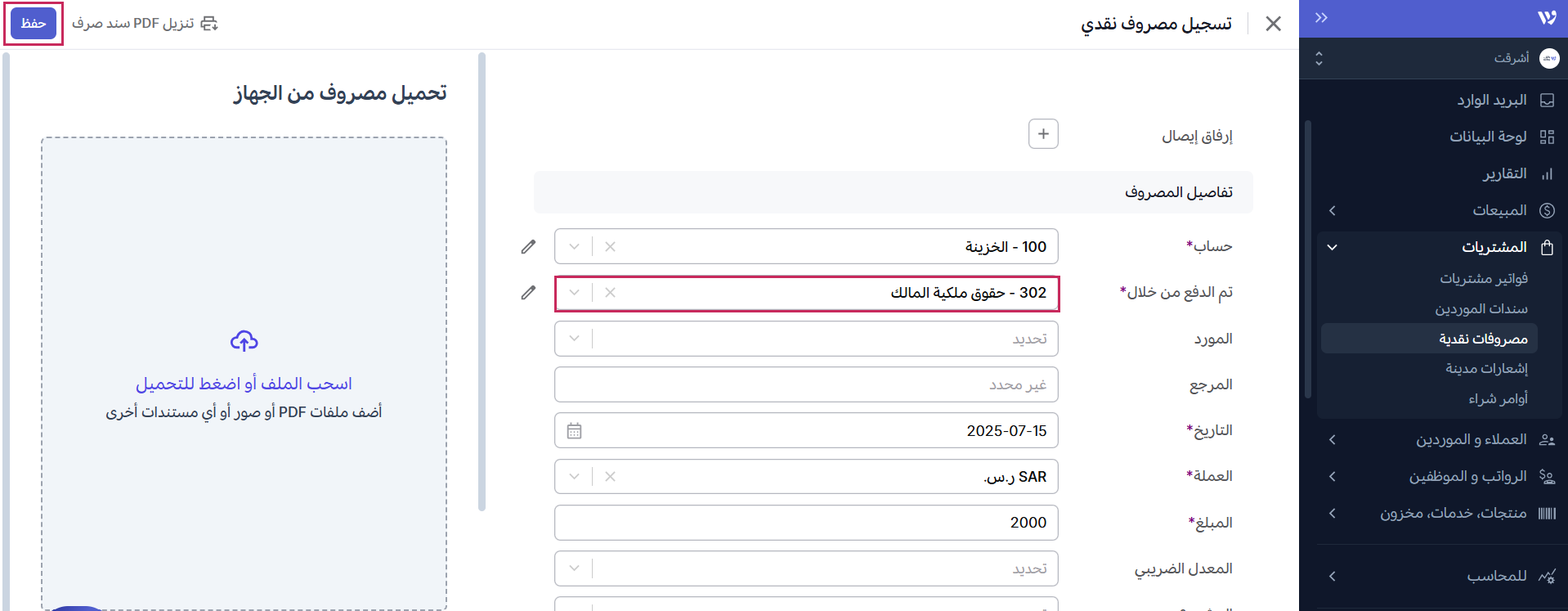Click the pencil icon beside paid-through field
This screenshot has width=1568, height=611.
tap(529, 292)
